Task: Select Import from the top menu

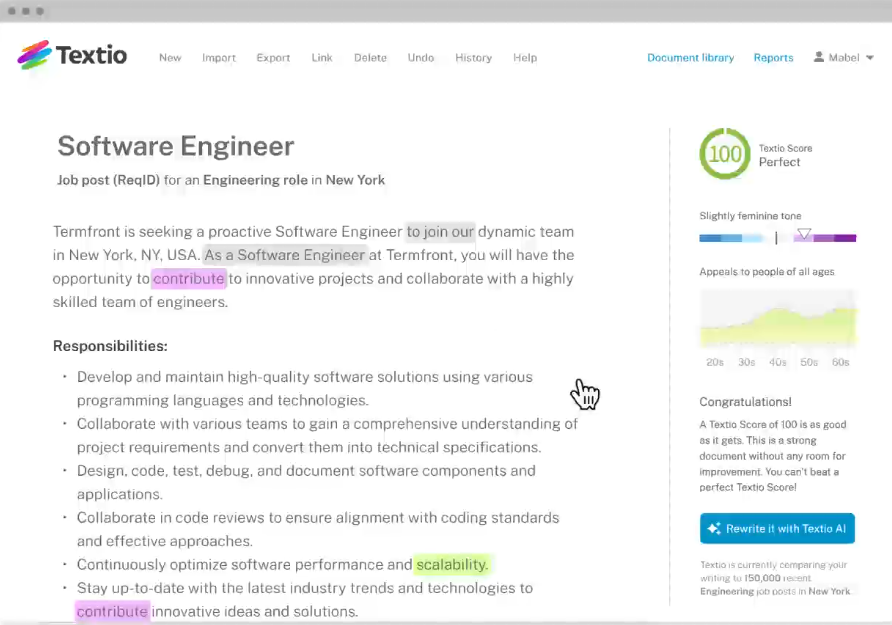Action: [x=219, y=58]
